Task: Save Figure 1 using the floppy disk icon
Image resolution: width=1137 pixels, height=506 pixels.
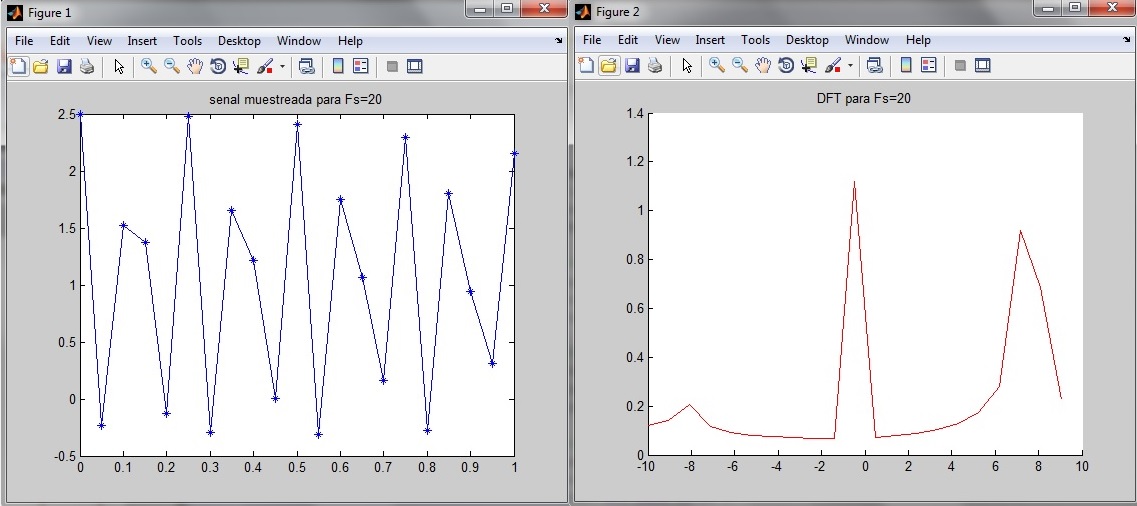Action: [64, 66]
